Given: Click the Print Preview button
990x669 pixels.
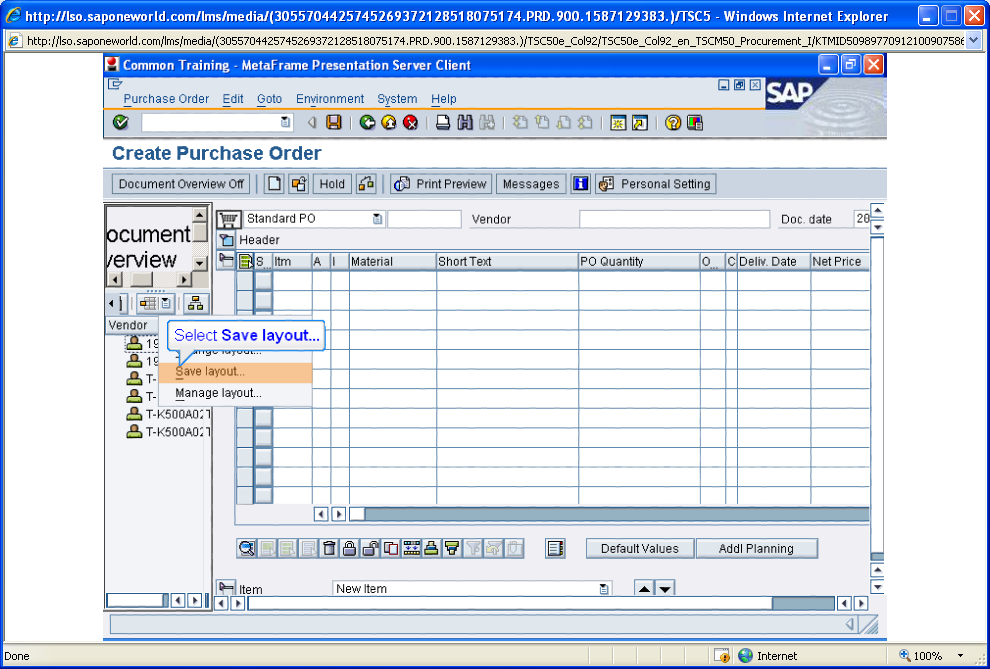Looking at the screenshot, I should 441,184.
